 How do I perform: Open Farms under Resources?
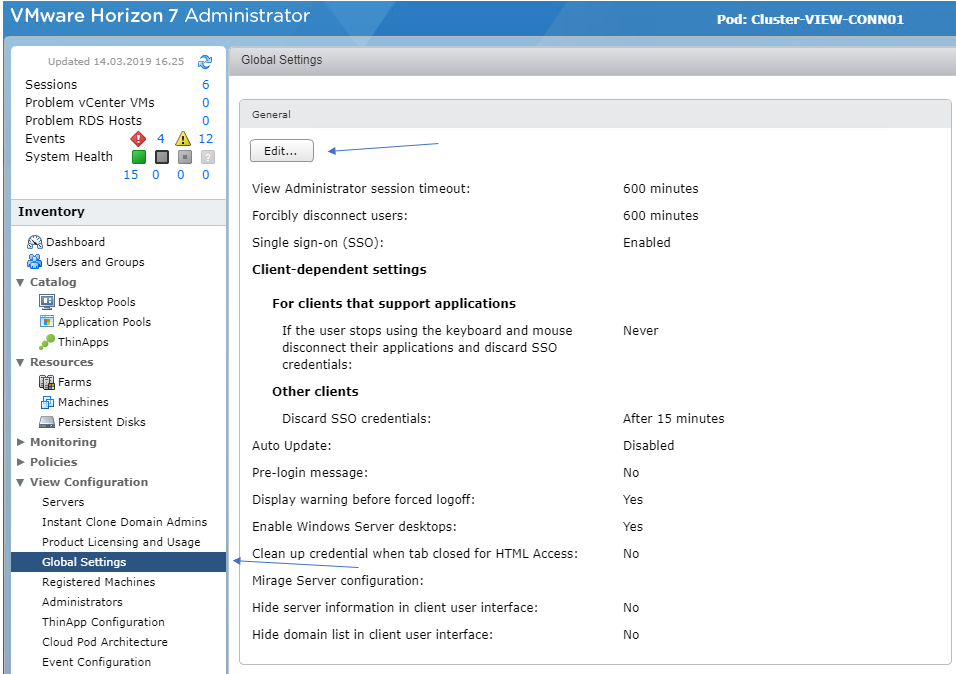(x=74, y=382)
